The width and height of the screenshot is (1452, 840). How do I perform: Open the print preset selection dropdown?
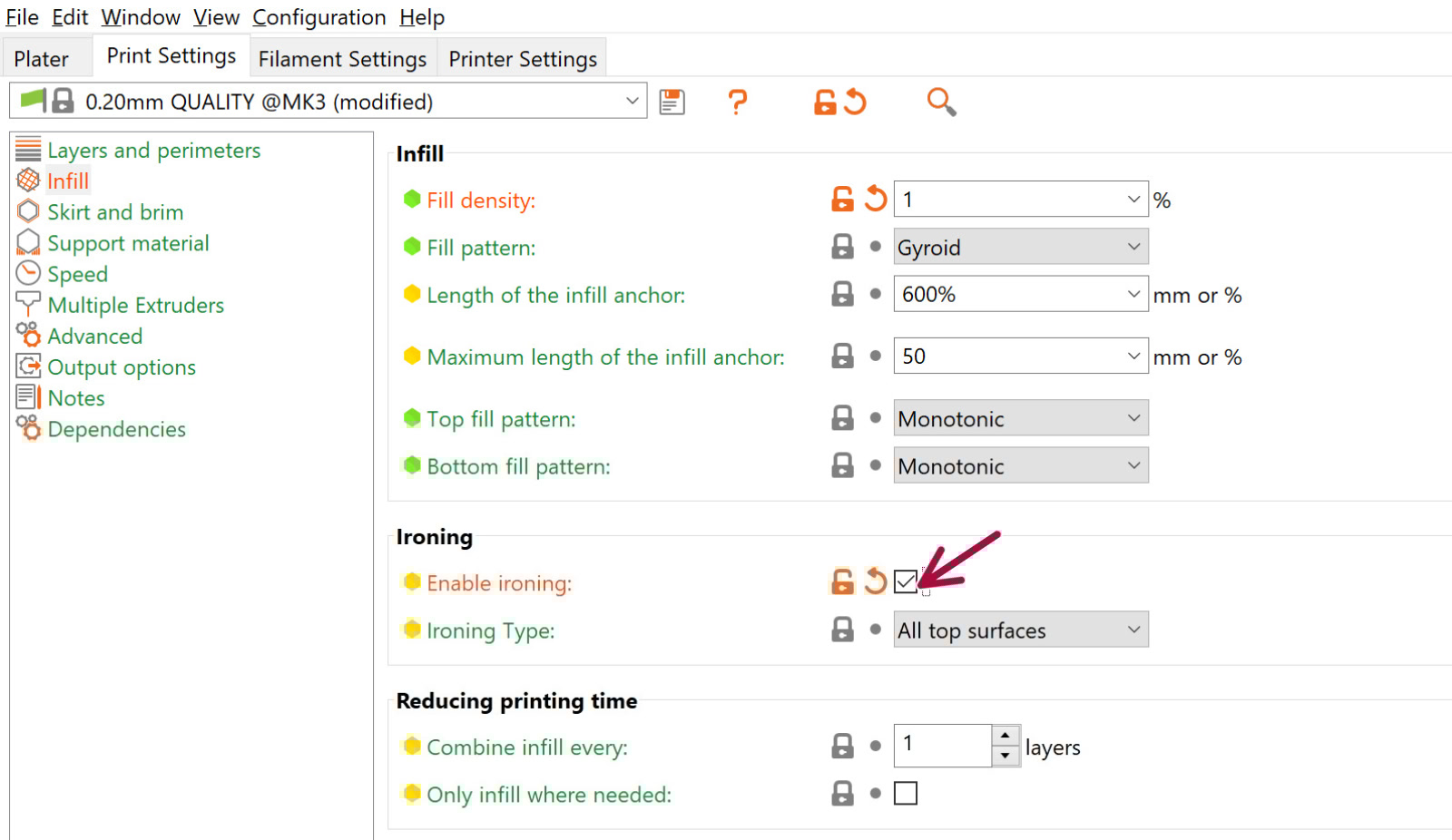coord(632,102)
